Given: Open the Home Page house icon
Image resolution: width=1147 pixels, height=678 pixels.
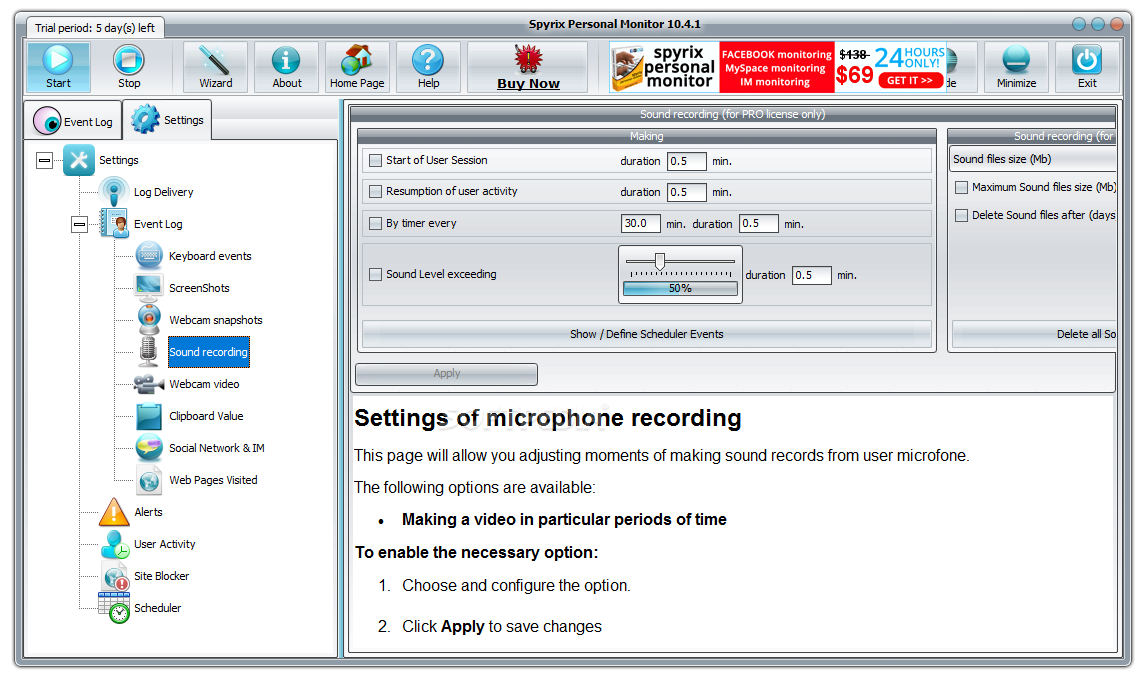Looking at the screenshot, I should point(357,60).
